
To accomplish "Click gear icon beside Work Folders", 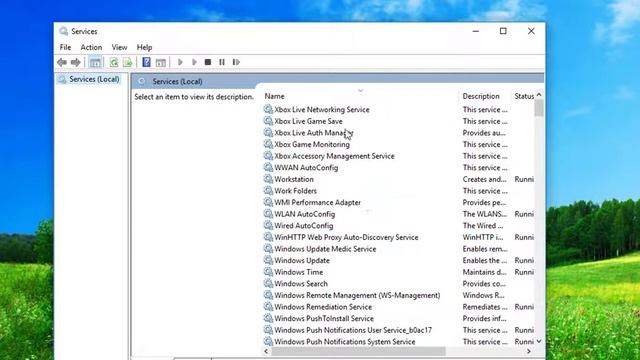I will 268,191.
